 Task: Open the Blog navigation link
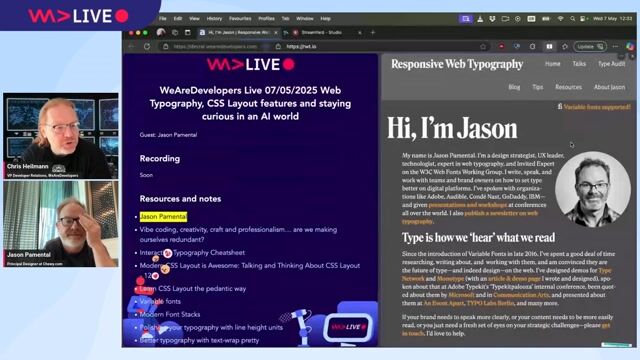coord(514,87)
